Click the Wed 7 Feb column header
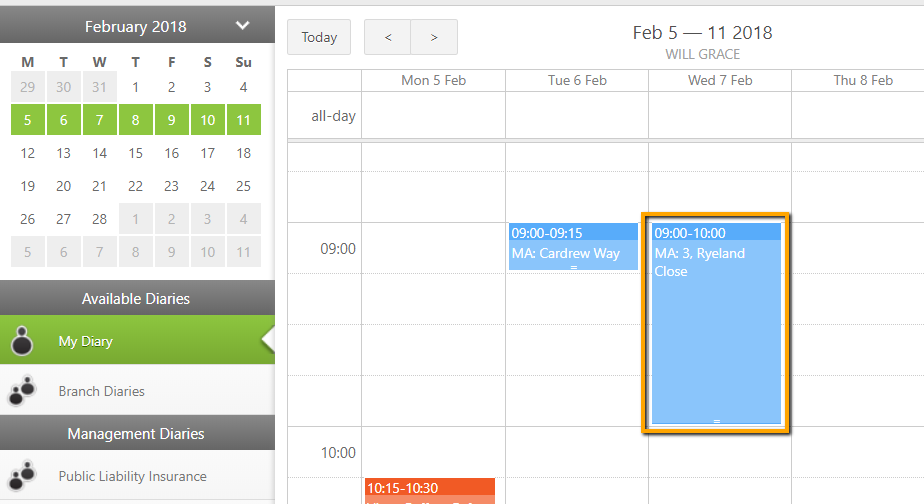The height and width of the screenshot is (504, 924). click(x=720, y=80)
